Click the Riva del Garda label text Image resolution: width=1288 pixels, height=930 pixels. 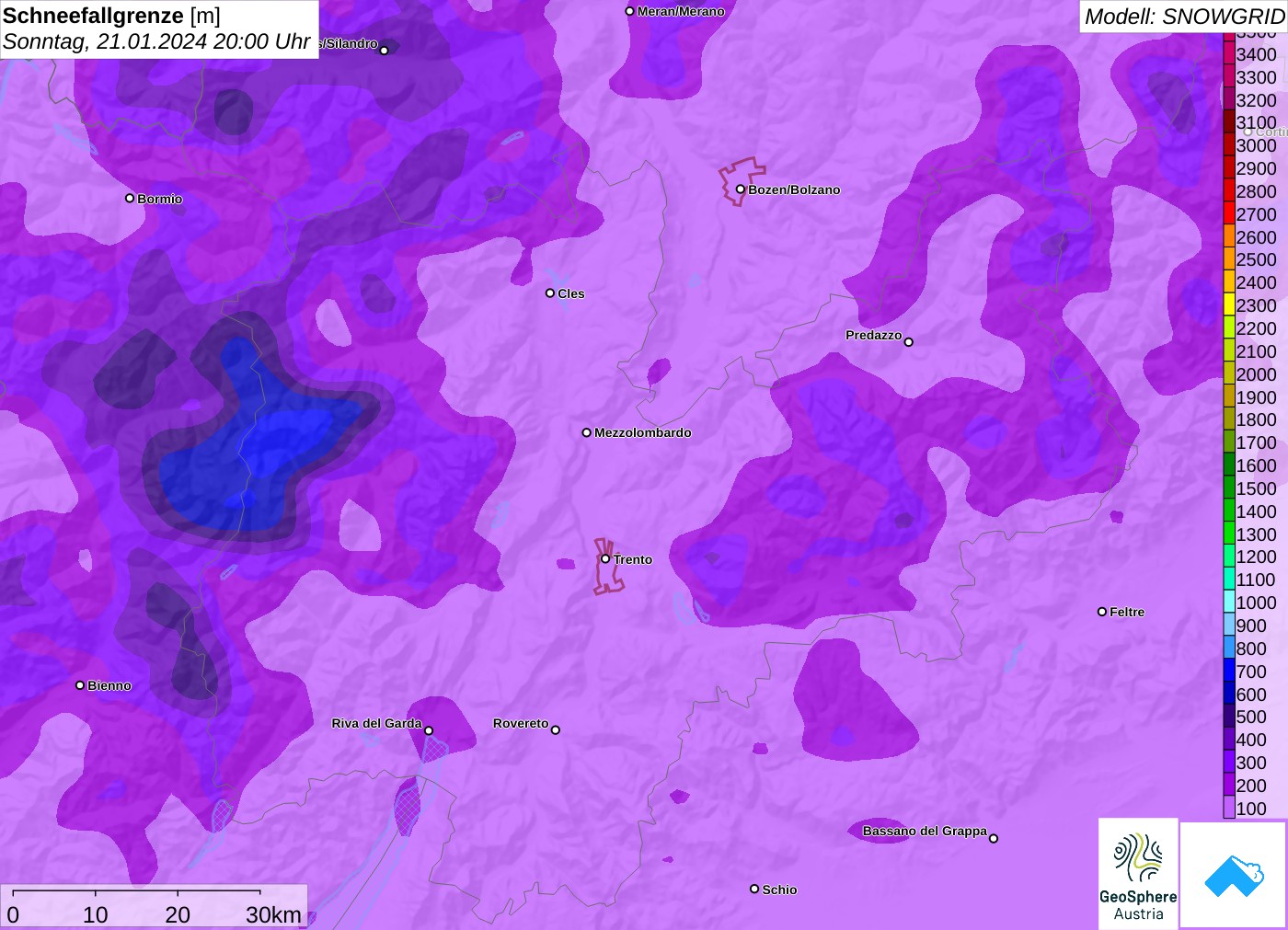pos(376,723)
